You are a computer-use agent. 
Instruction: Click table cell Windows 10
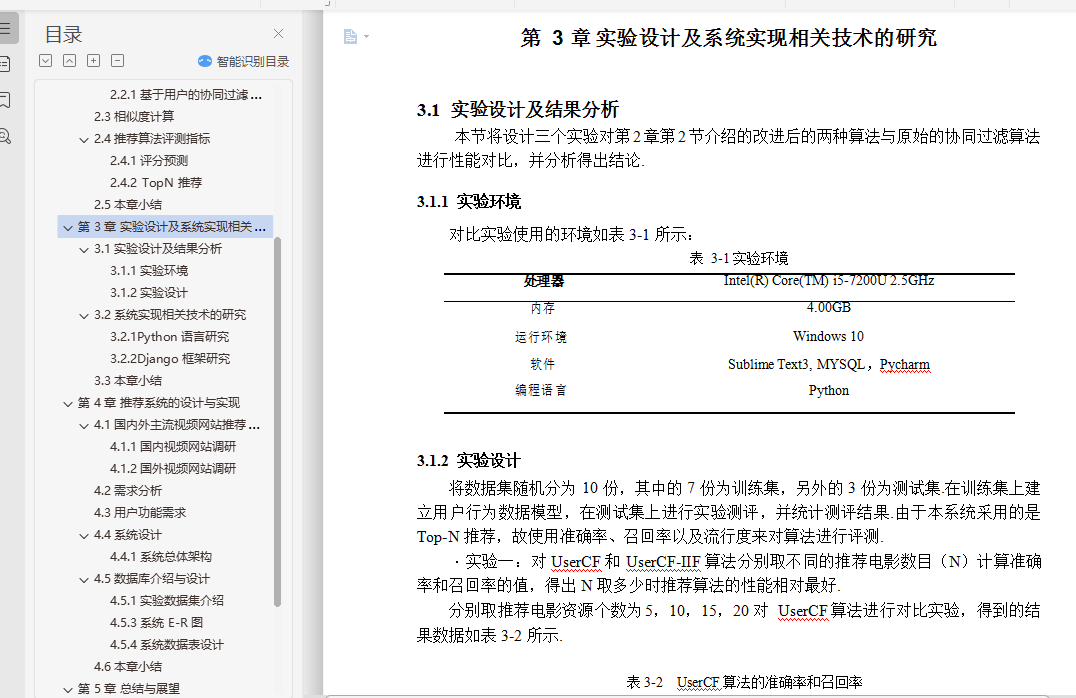(x=828, y=336)
